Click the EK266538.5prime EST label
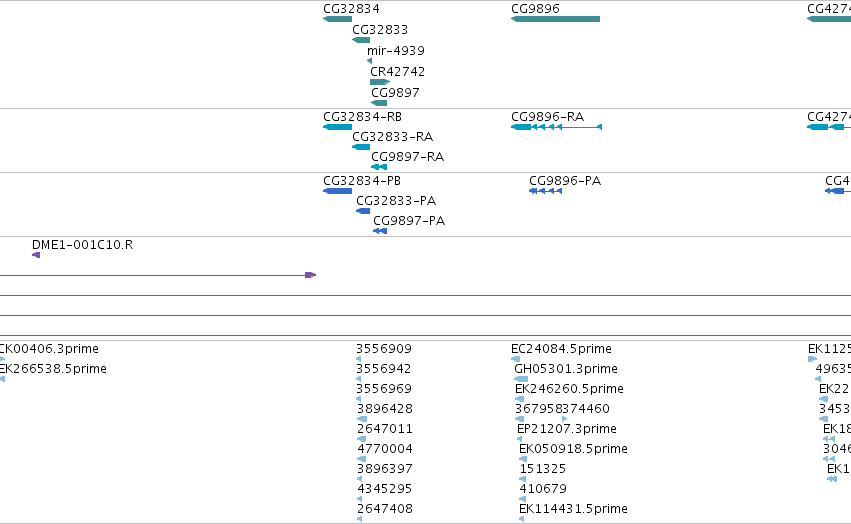This screenshot has width=851, height=524. pos(53,369)
